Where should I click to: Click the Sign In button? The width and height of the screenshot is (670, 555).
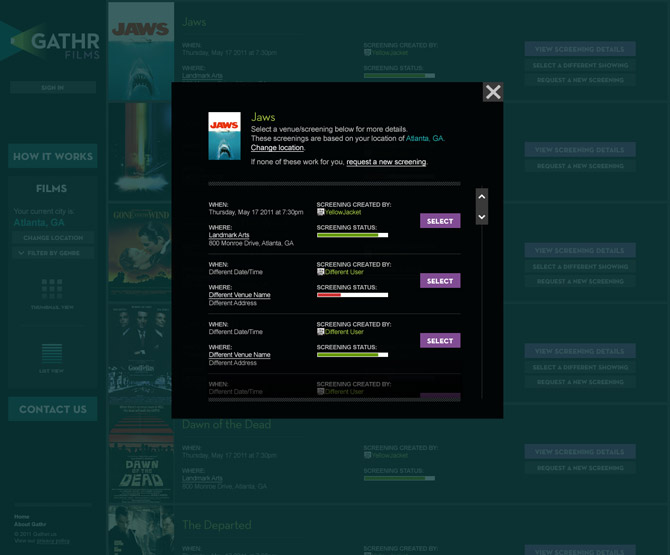click(53, 88)
